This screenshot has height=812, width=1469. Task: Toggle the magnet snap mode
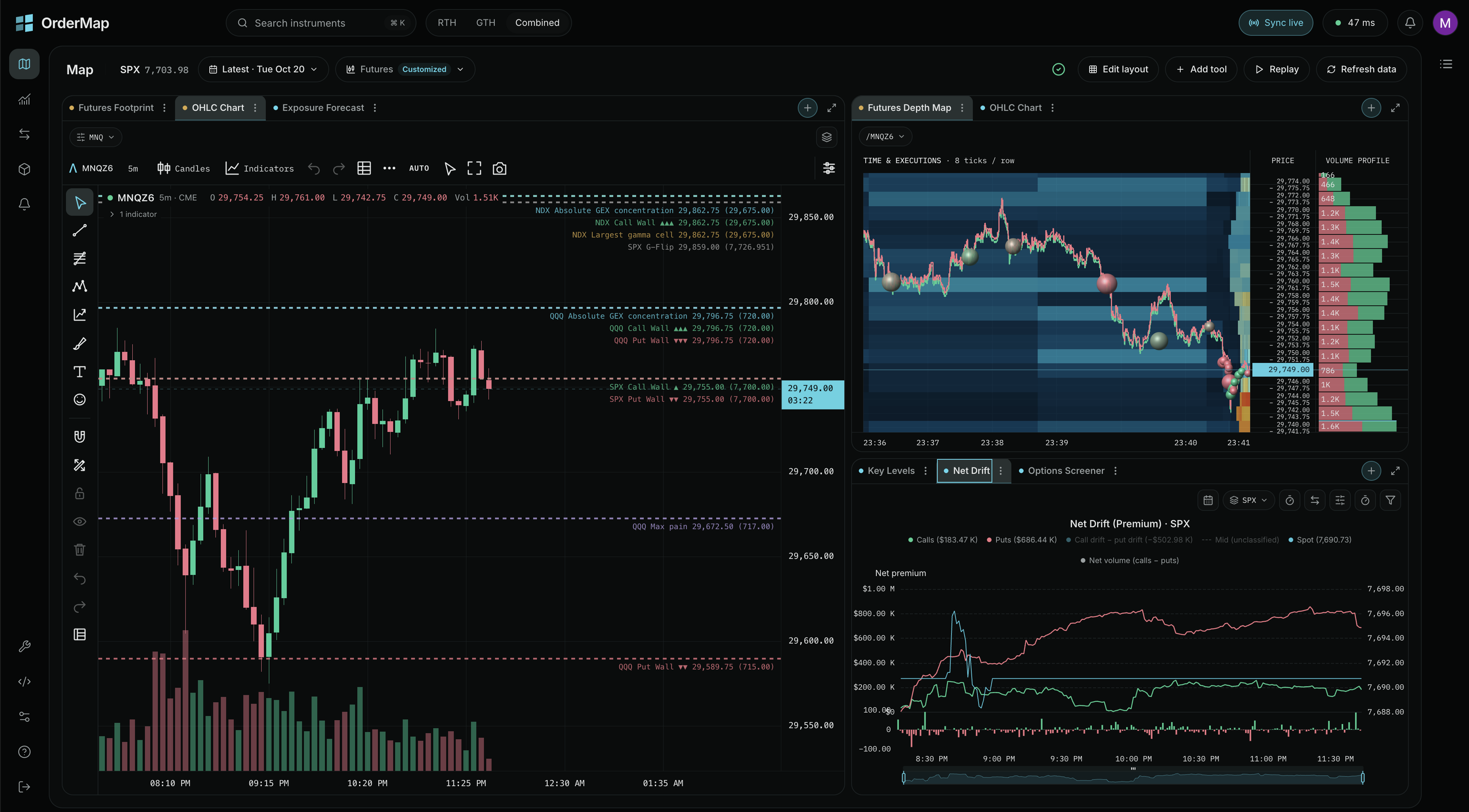point(80,437)
